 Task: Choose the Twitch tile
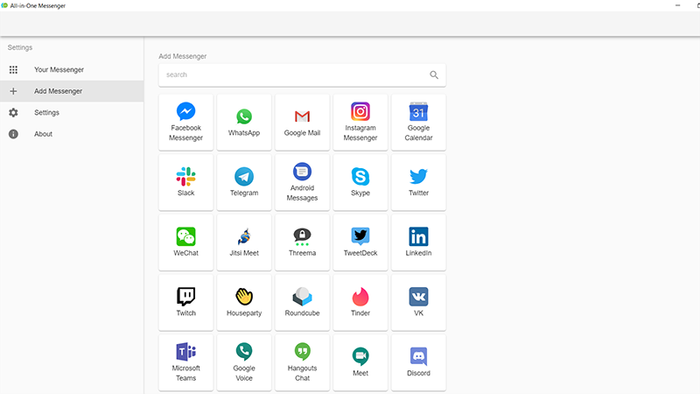coord(186,303)
